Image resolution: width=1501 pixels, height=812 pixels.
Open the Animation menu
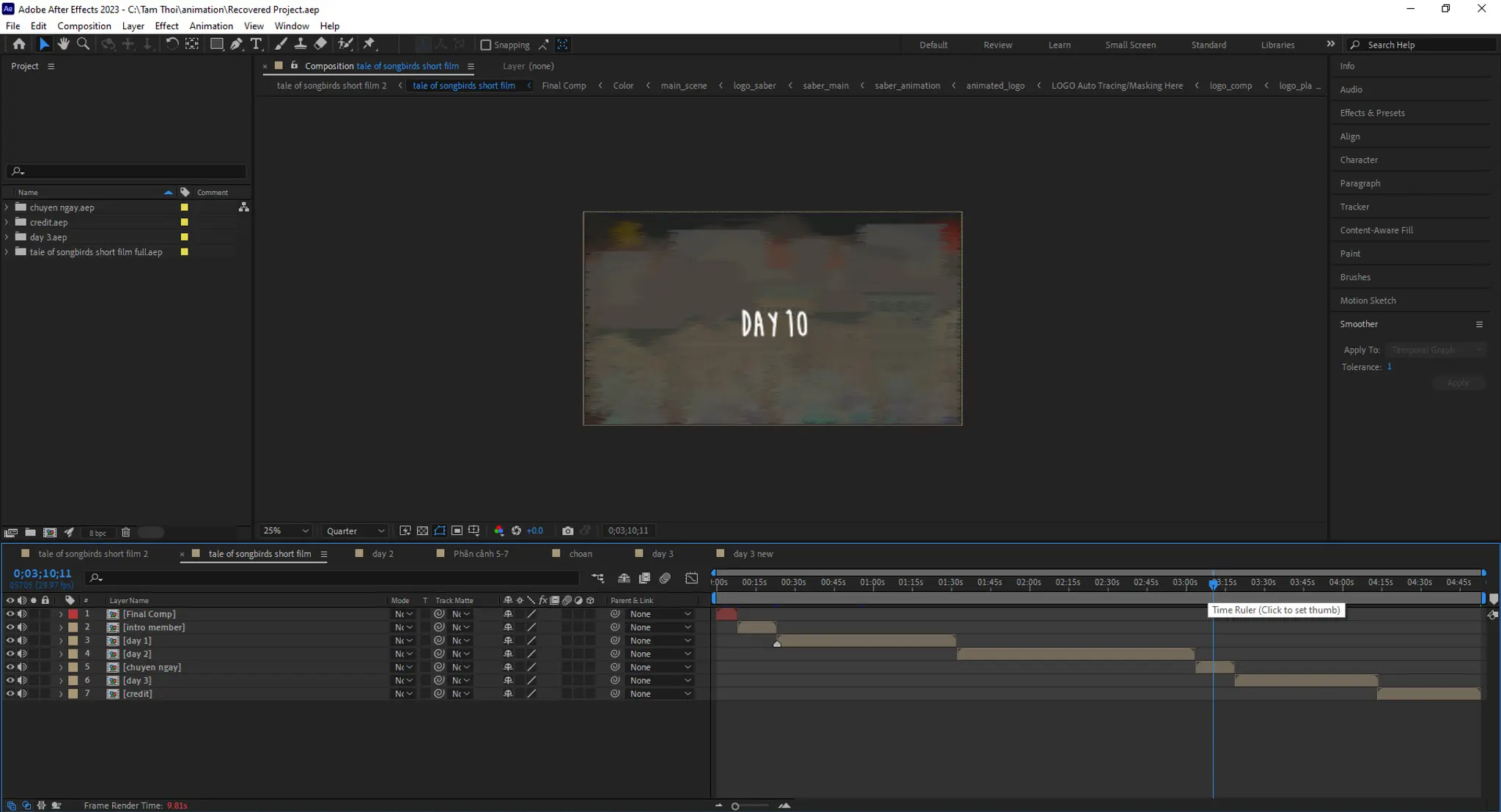211,26
